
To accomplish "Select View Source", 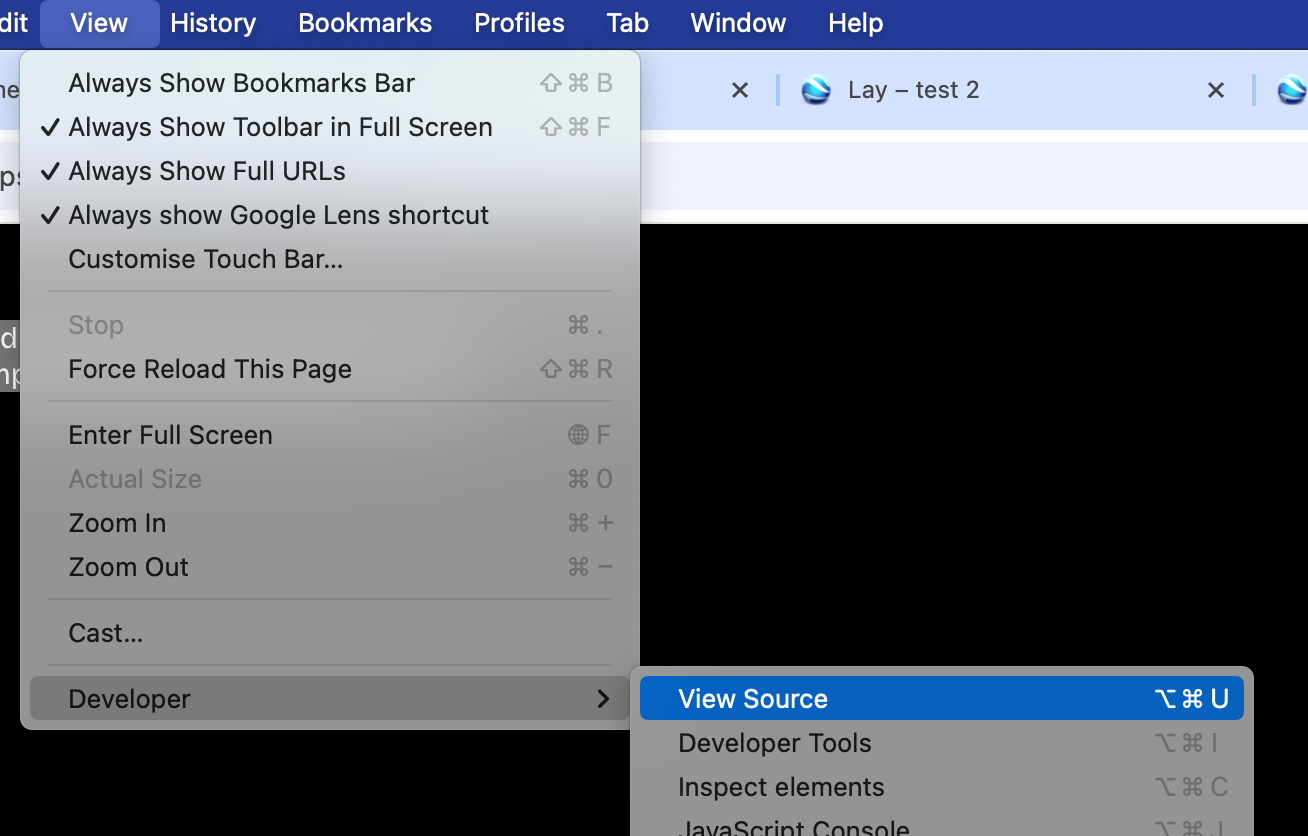I will pyautogui.click(x=752, y=698).
